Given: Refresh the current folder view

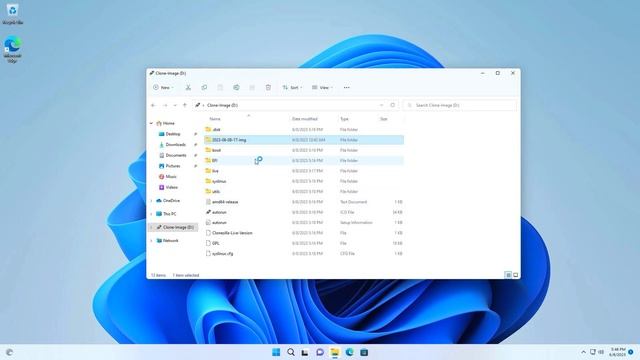Looking at the screenshot, I should (x=393, y=105).
